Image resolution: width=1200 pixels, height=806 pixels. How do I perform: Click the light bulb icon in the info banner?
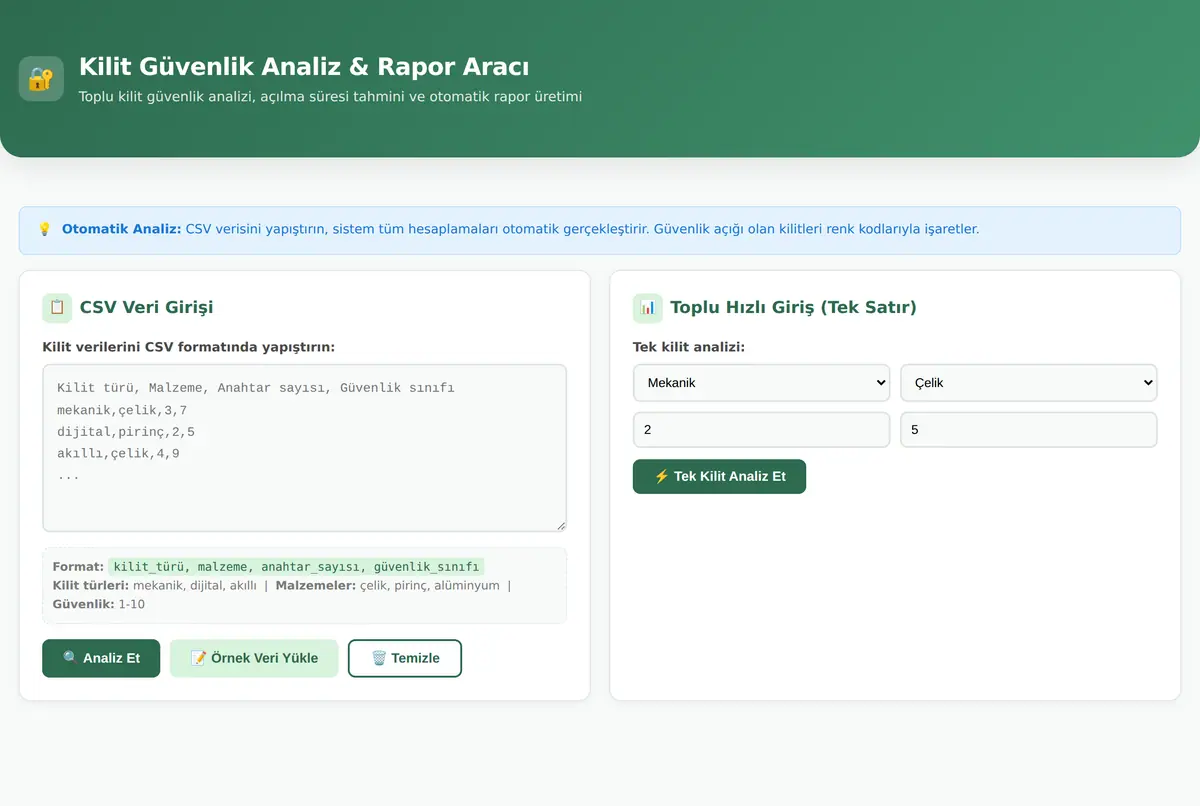pos(44,229)
